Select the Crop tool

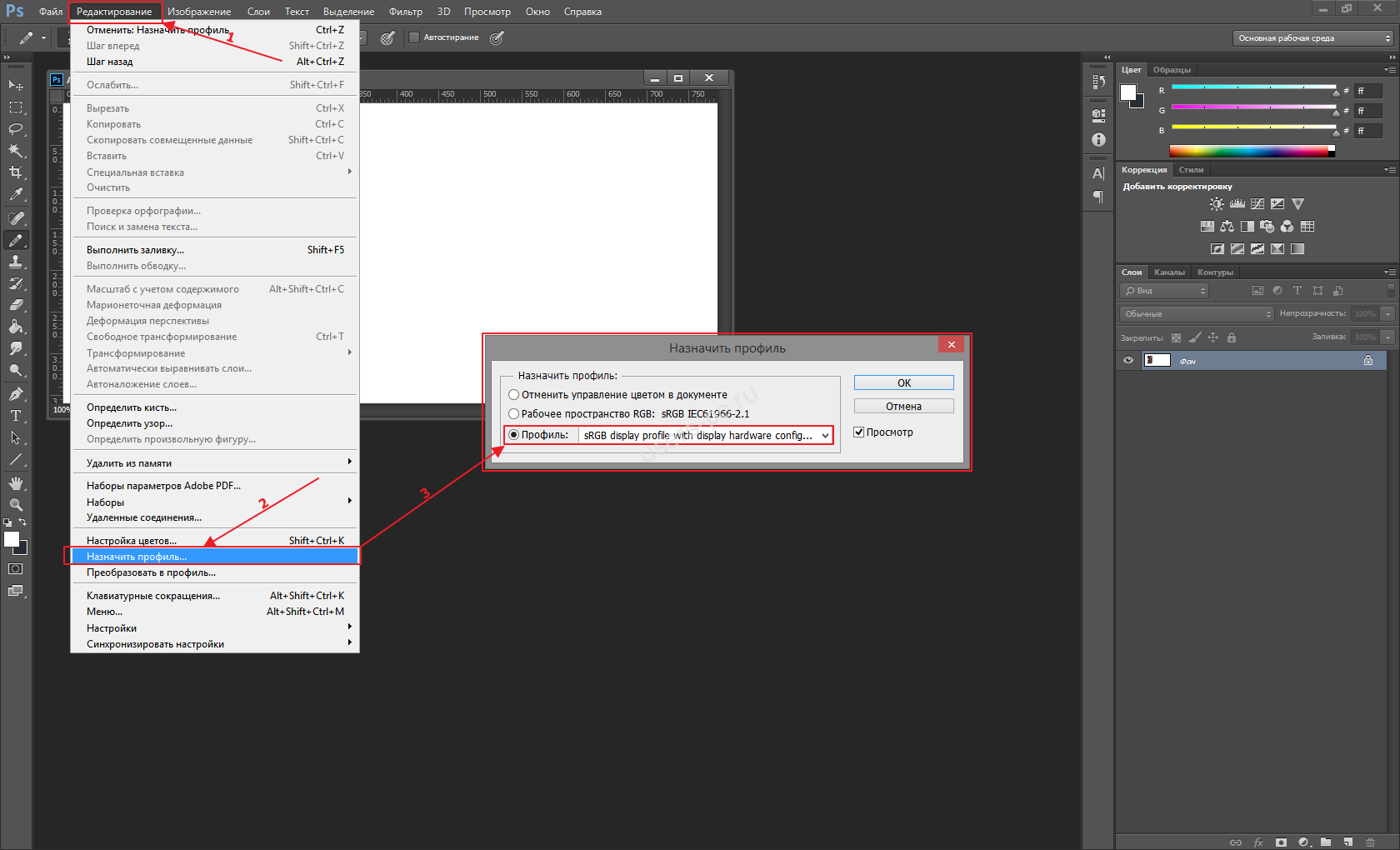point(16,172)
